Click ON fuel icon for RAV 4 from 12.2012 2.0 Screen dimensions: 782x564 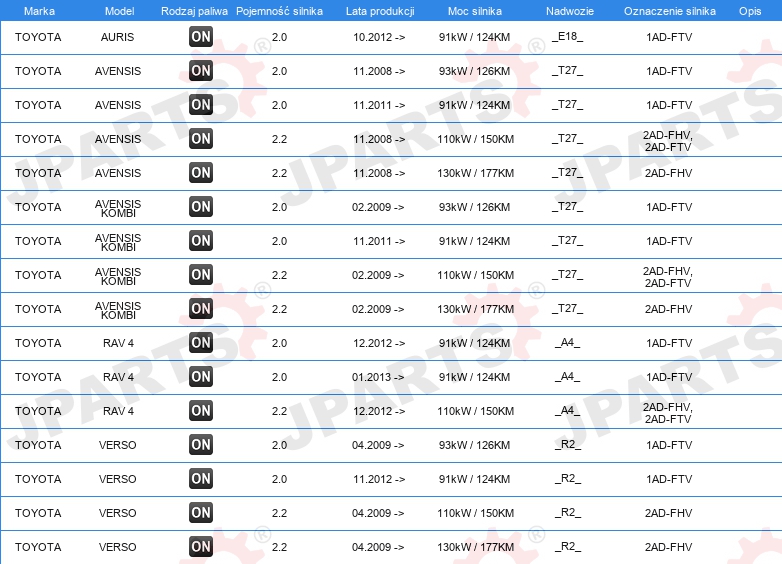[201, 342]
